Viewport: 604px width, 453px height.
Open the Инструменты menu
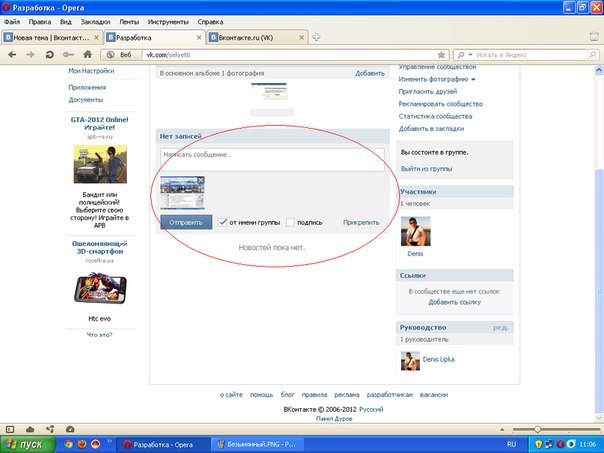pos(168,22)
